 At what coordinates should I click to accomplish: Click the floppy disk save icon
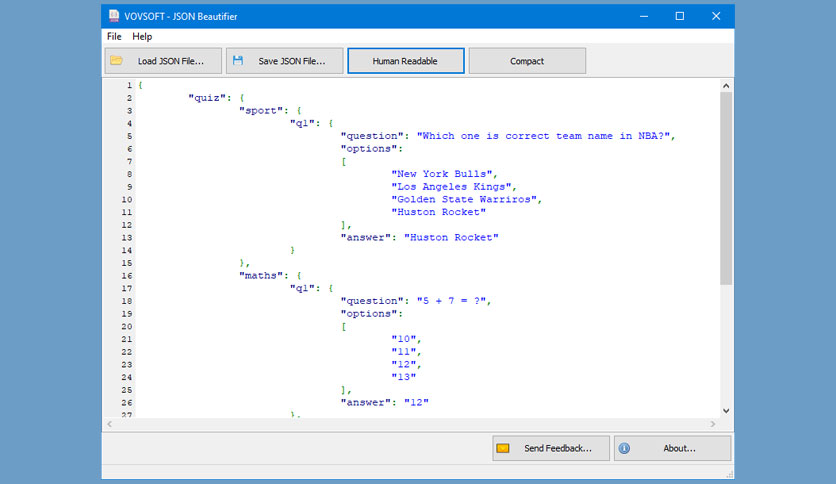[238, 61]
